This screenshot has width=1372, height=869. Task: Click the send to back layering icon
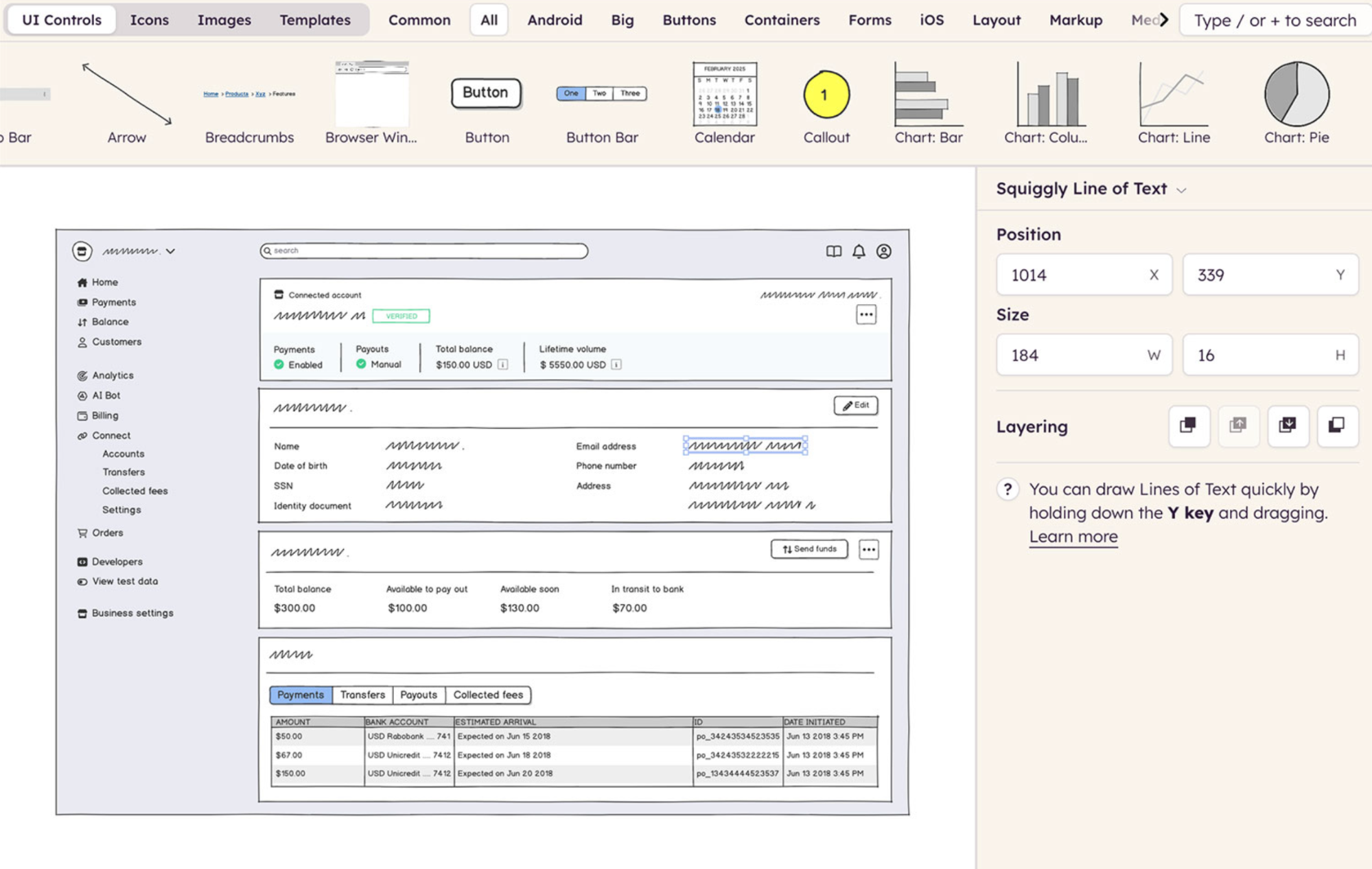[x=1337, y=426]
